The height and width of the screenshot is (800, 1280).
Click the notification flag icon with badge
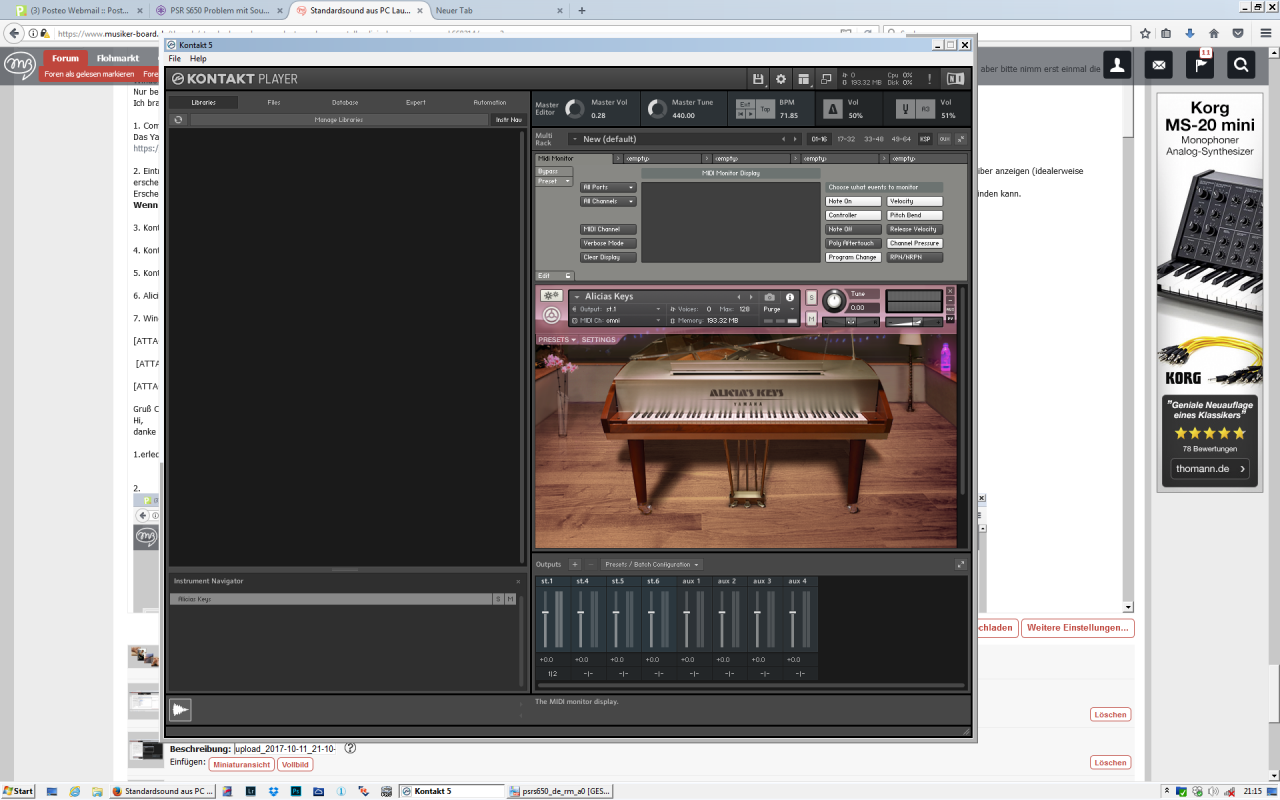click(x=1200, y=64)
